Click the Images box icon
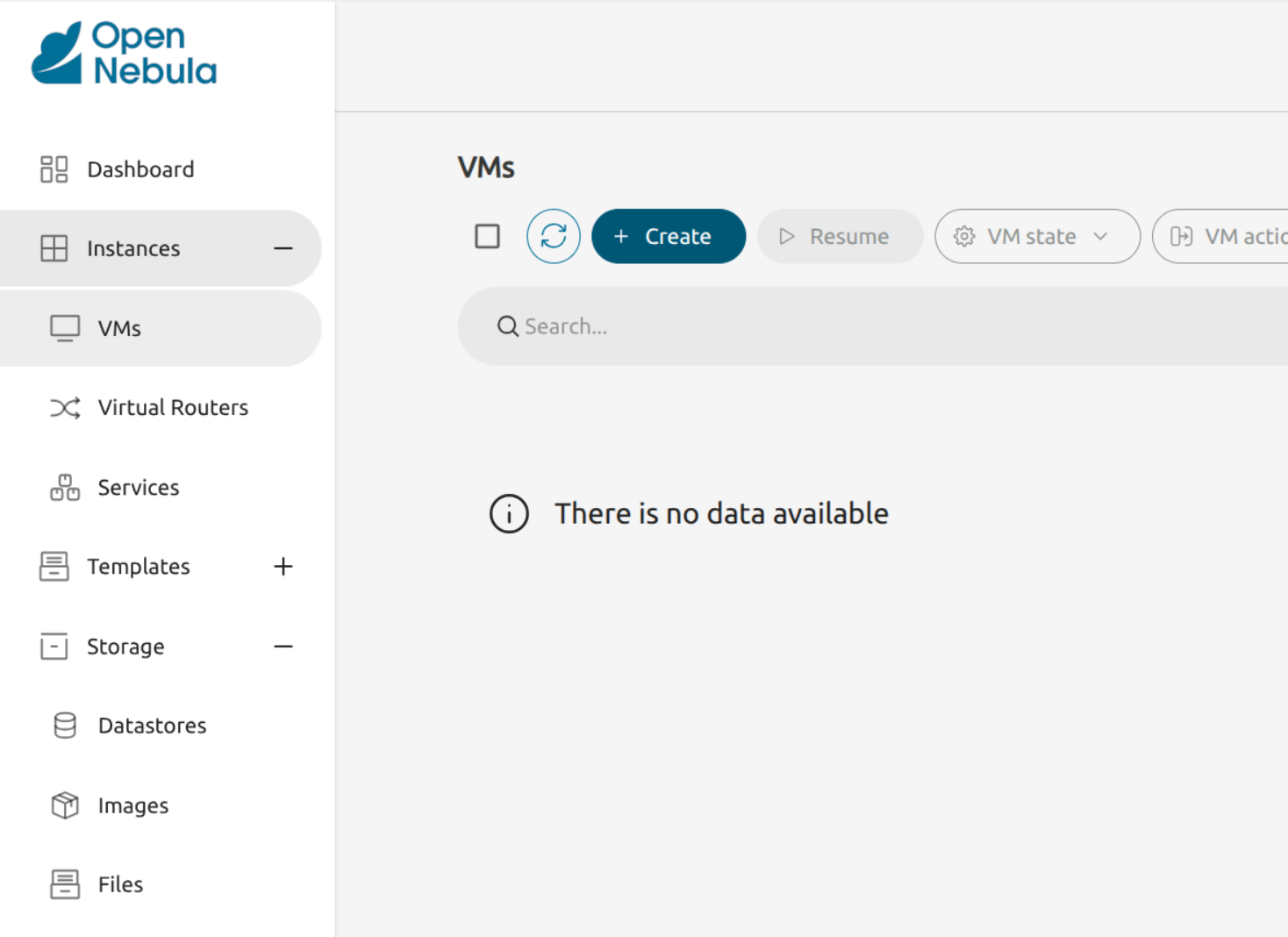 click(x=65, y=805)
